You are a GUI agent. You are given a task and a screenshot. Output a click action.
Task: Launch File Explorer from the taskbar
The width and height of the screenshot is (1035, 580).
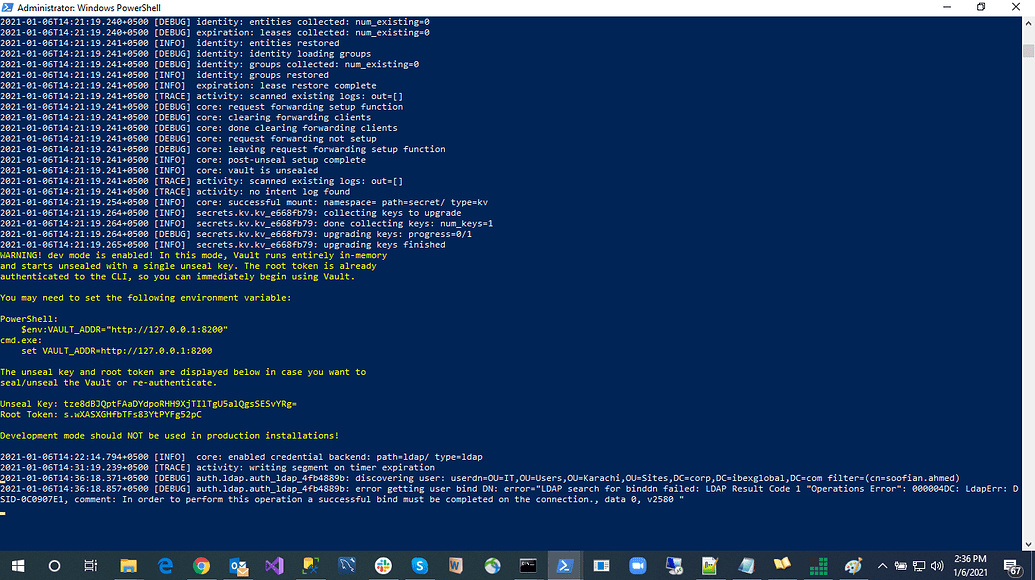click(128, 565)
